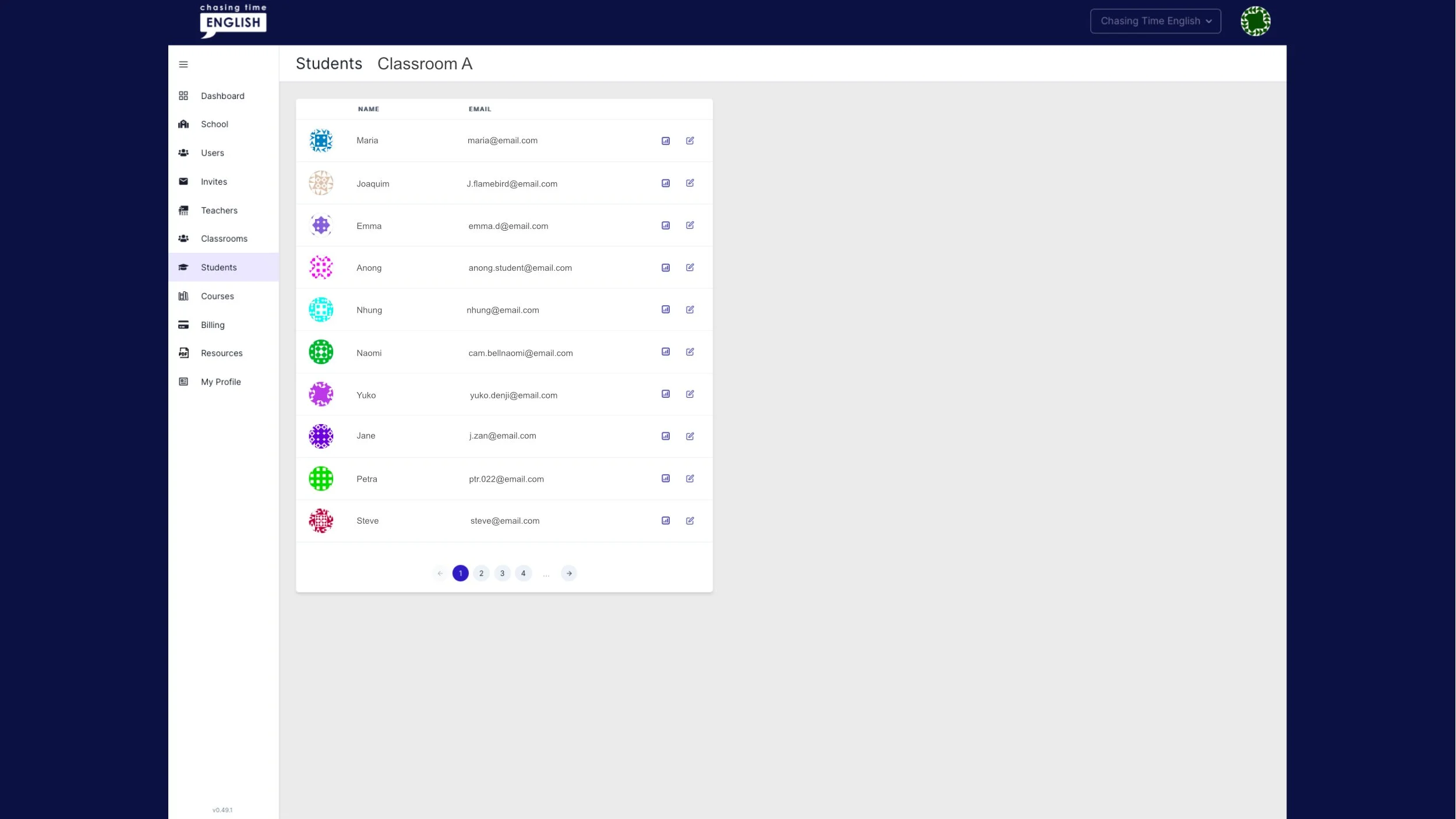Open Billing from sidebar
The height and width of the screenshot is (819, 1456).
213,325
